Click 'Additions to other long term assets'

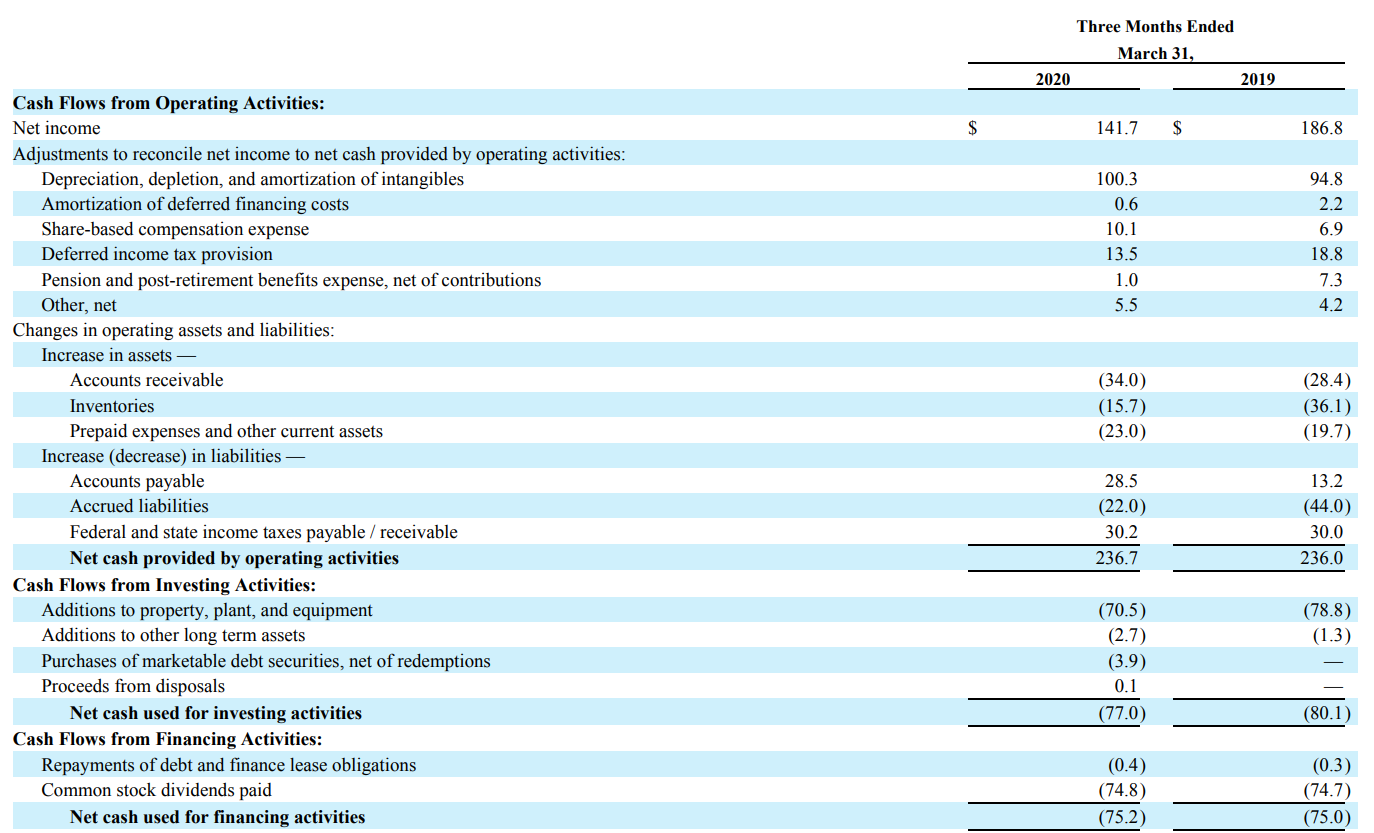point(173,635)
